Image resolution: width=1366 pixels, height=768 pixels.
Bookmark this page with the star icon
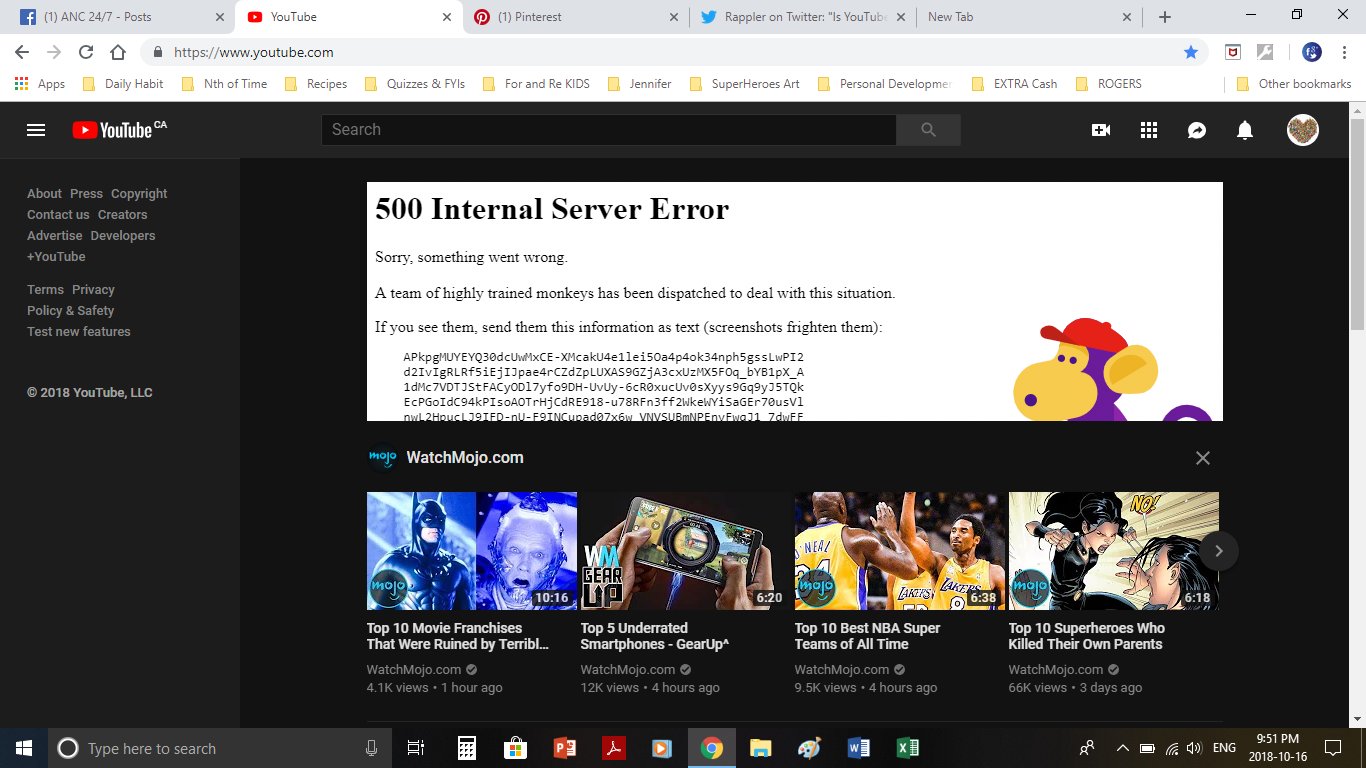point(1191,52)
